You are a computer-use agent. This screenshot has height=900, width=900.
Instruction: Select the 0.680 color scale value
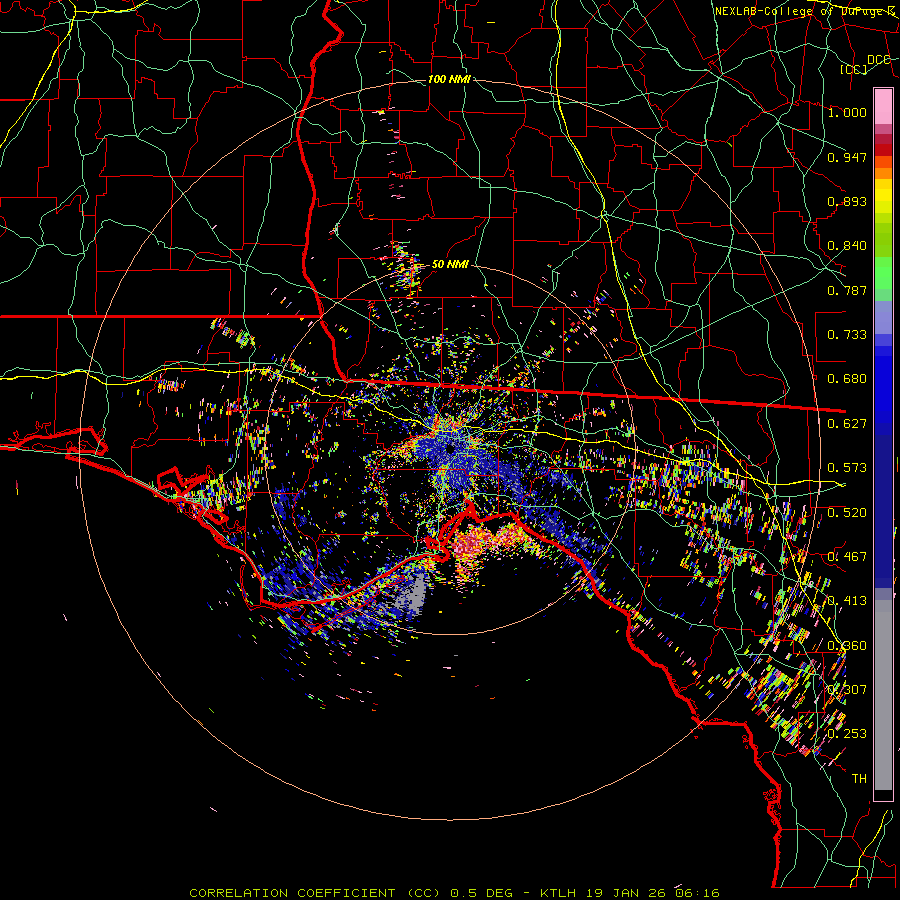tap(847, 379)
